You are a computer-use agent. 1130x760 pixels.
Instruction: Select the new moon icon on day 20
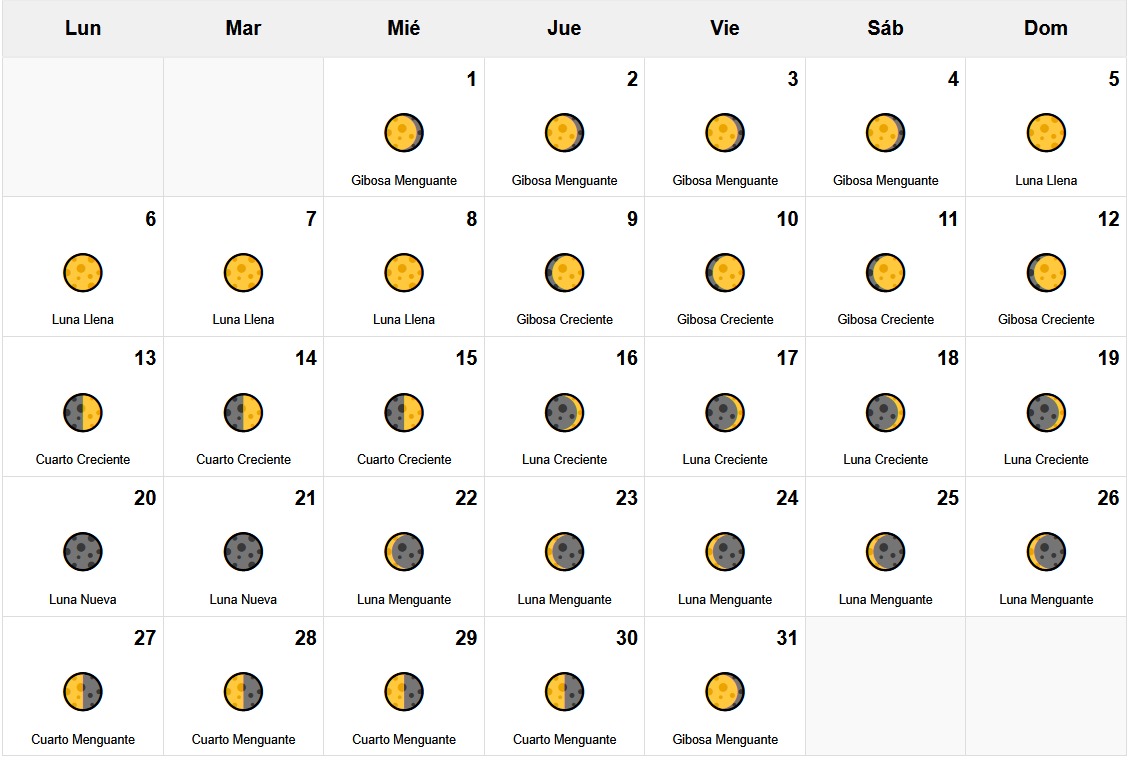click(x=83, y=552)
